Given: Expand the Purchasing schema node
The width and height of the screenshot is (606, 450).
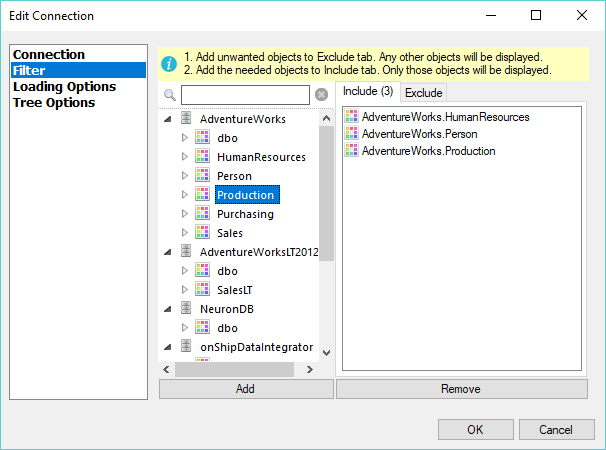Looking at the screenshot, I should (185, 213).
